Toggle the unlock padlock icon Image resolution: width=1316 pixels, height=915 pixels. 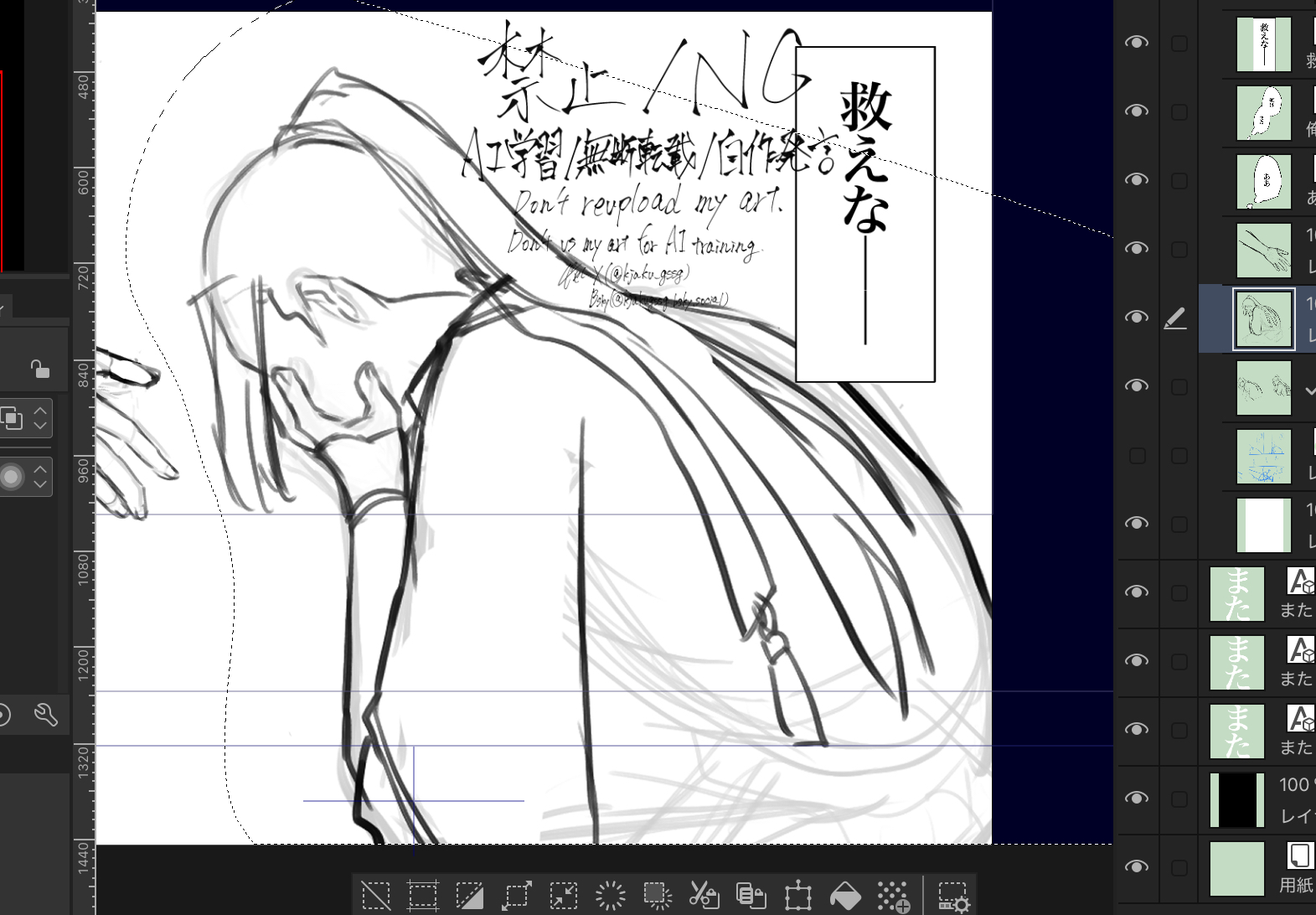39,369
